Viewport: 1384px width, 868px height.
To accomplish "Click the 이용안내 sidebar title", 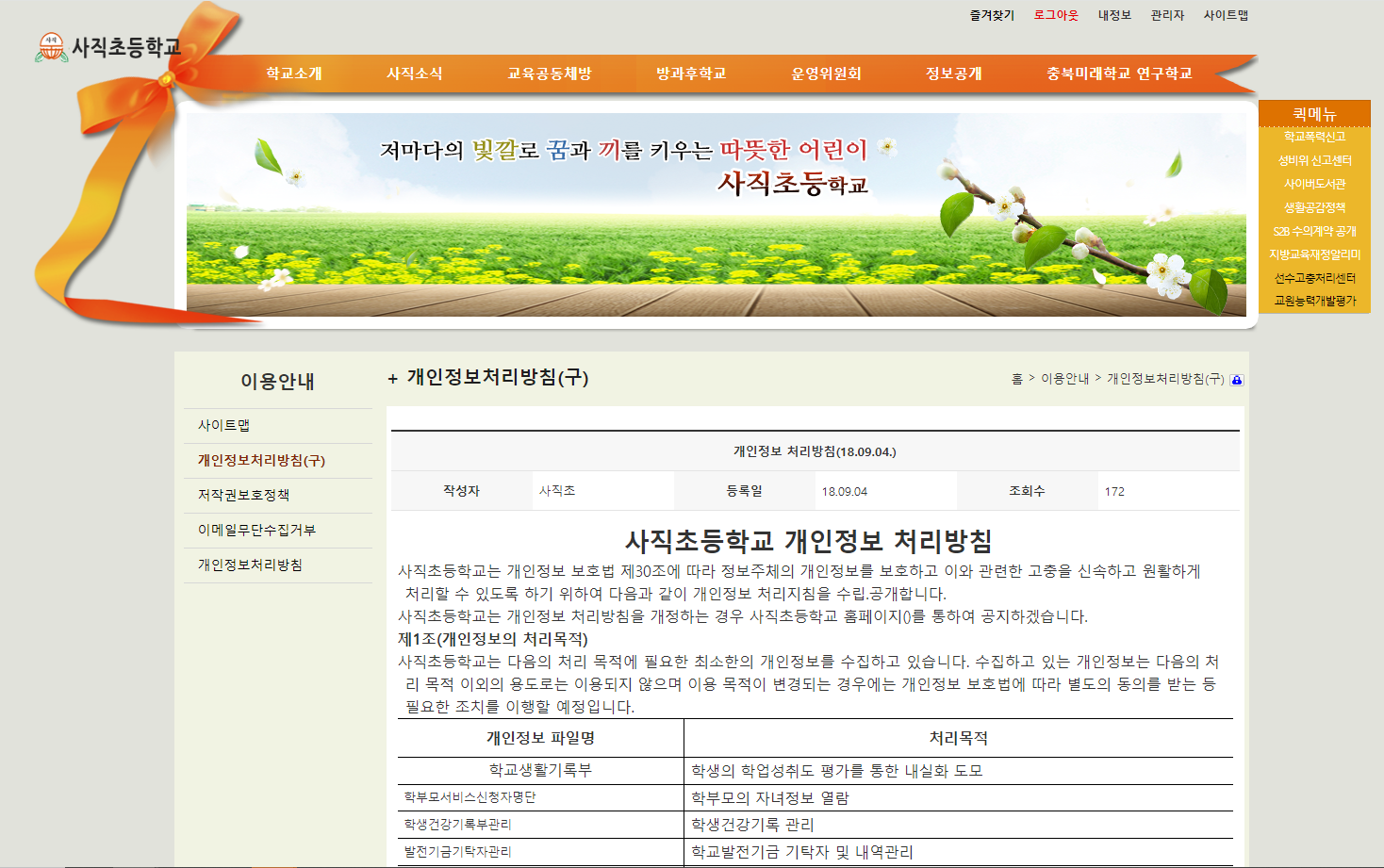I will point(277,382).
